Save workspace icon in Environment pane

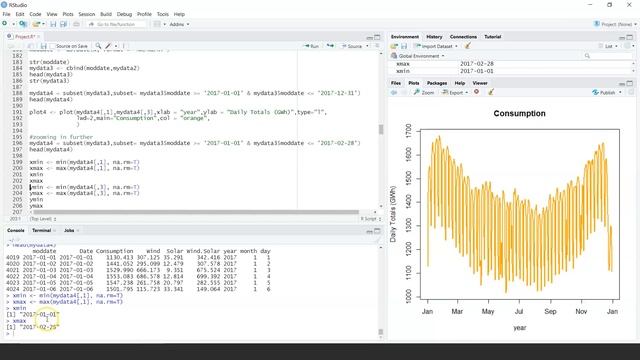404,46
